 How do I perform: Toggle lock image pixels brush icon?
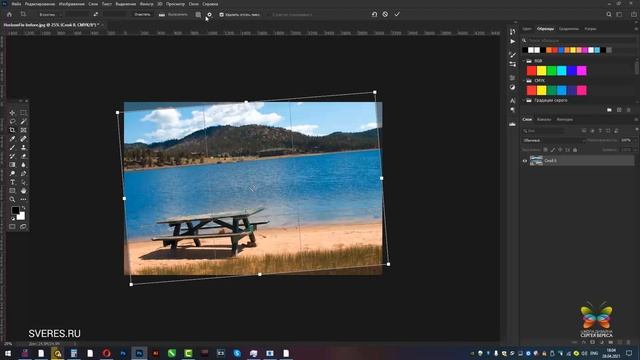(553, 150)
